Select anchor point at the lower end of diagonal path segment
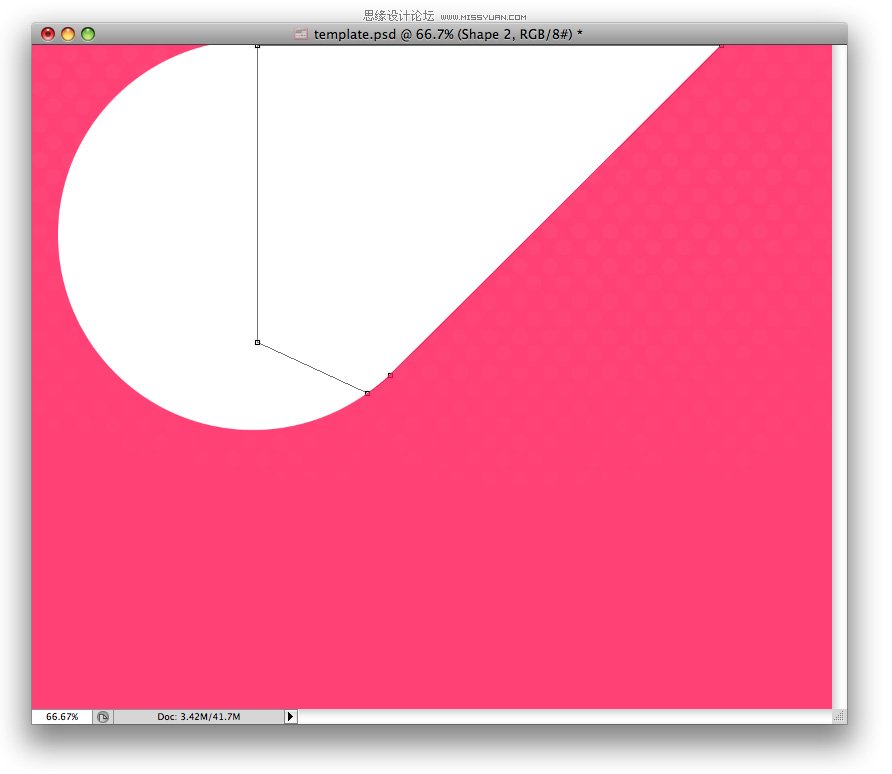 coord(367,393)
